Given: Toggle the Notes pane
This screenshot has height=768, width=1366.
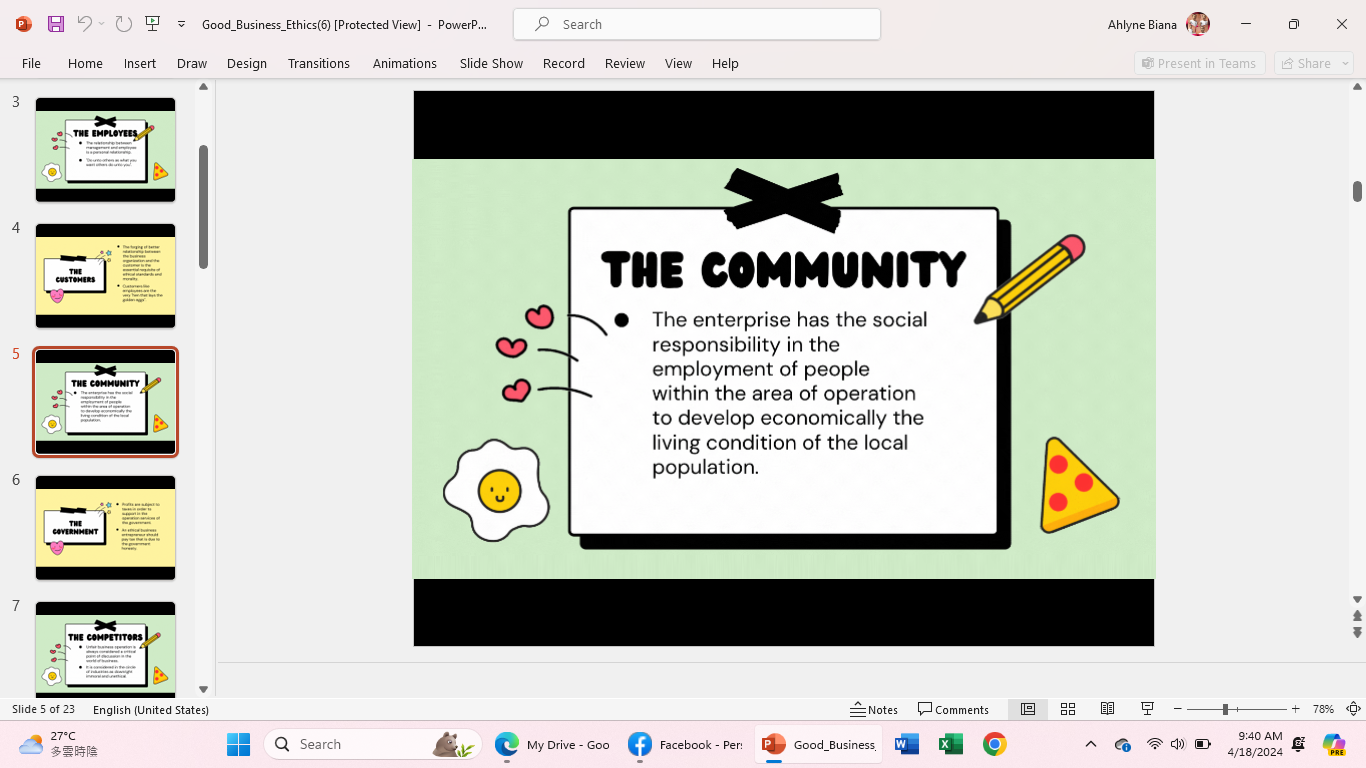Looking at the screenshot, I should click(x=874, y=709).
